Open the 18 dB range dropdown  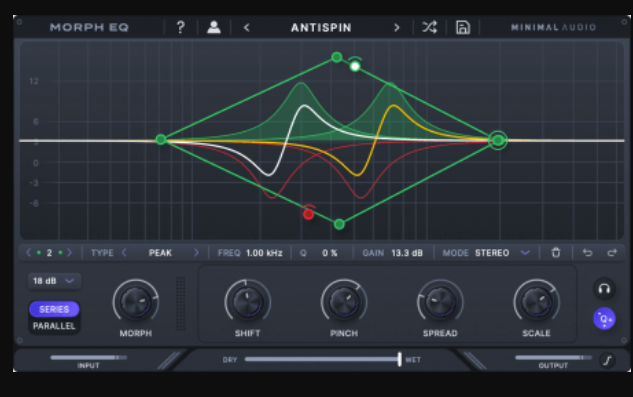click(54, 281)
